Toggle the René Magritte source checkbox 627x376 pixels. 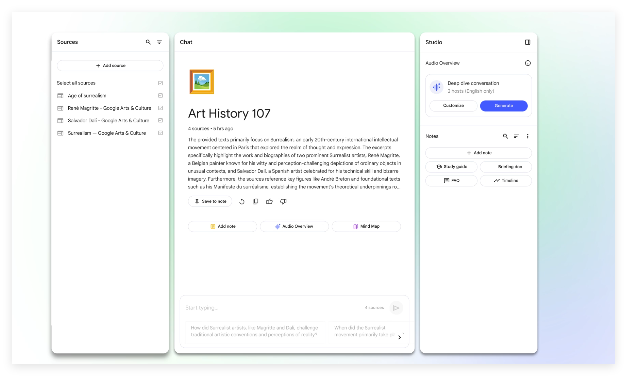pyautogui.click(x=160, y=108)
